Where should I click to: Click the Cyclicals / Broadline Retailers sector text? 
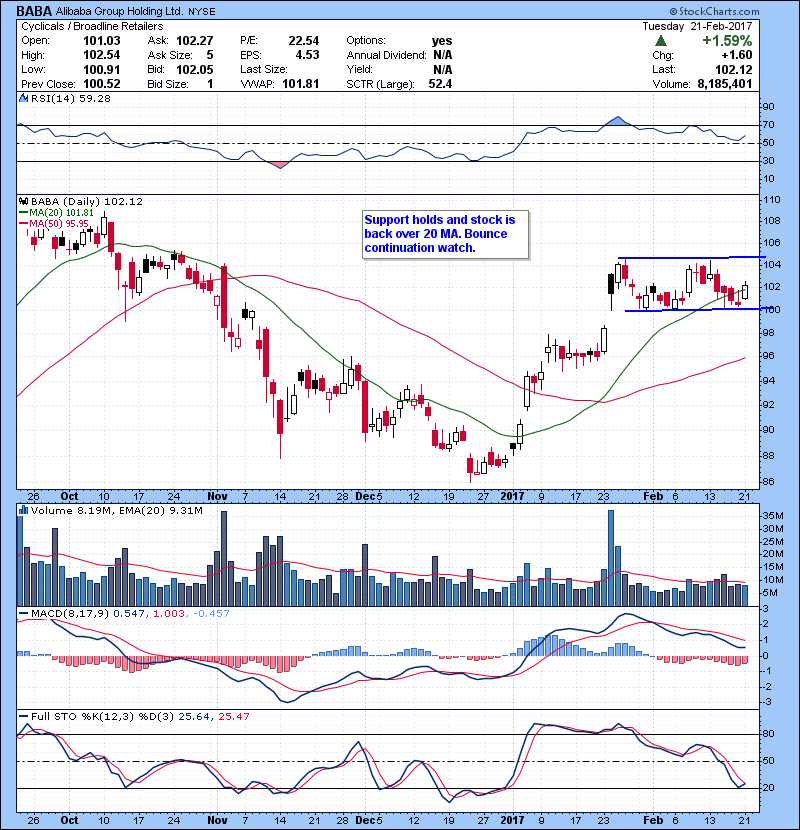coord(92,26)
